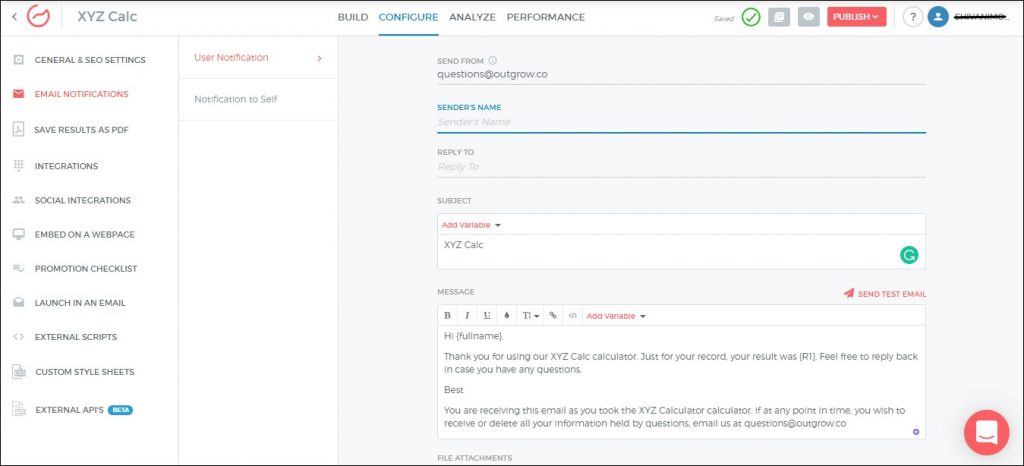1024x466 pixels.
Task: Open the code view icon in editor
Action: tap(572, 316)
